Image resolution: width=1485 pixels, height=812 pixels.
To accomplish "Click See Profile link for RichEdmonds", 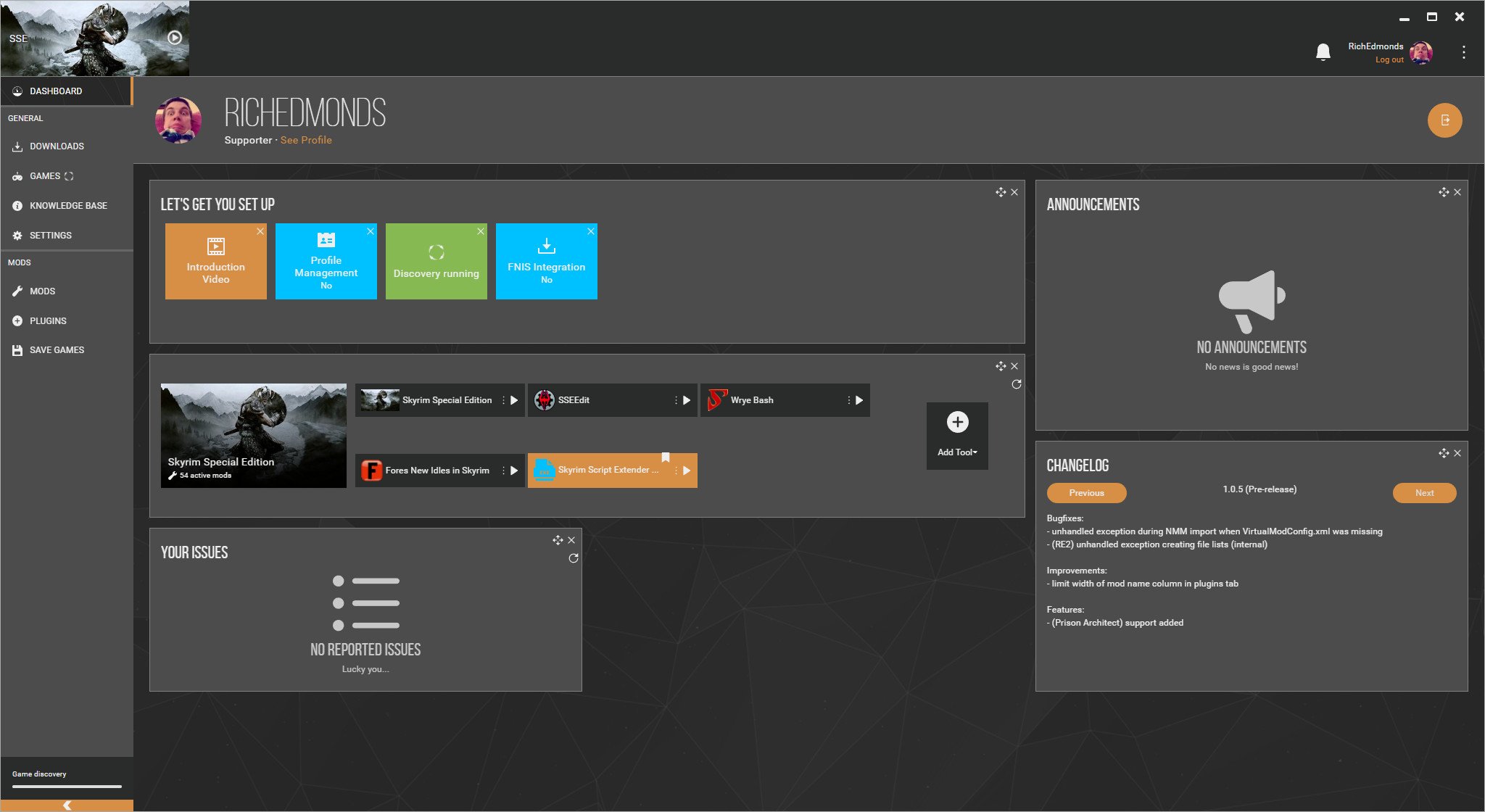I will coord(306,139).
